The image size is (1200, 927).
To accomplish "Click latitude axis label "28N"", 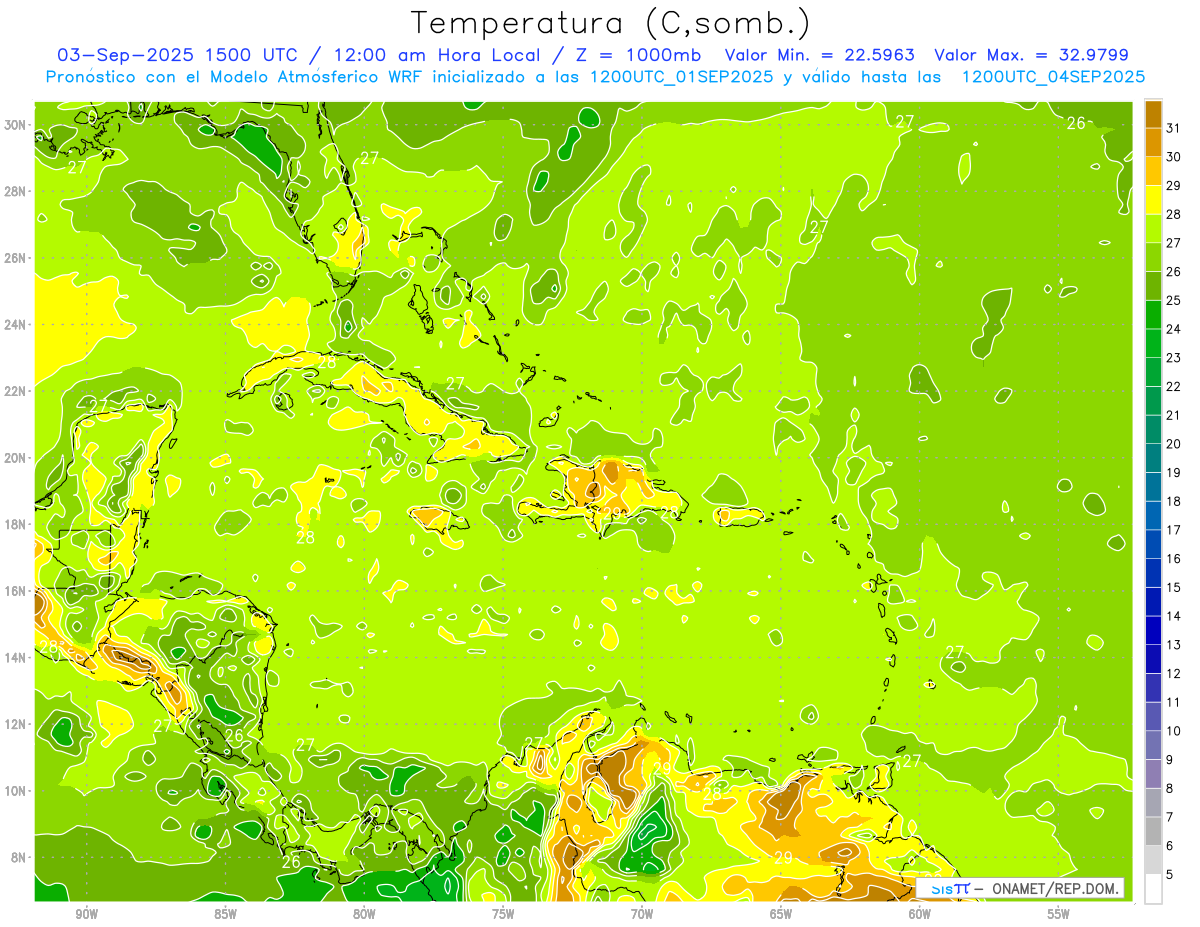I will [x=15, y=191].
